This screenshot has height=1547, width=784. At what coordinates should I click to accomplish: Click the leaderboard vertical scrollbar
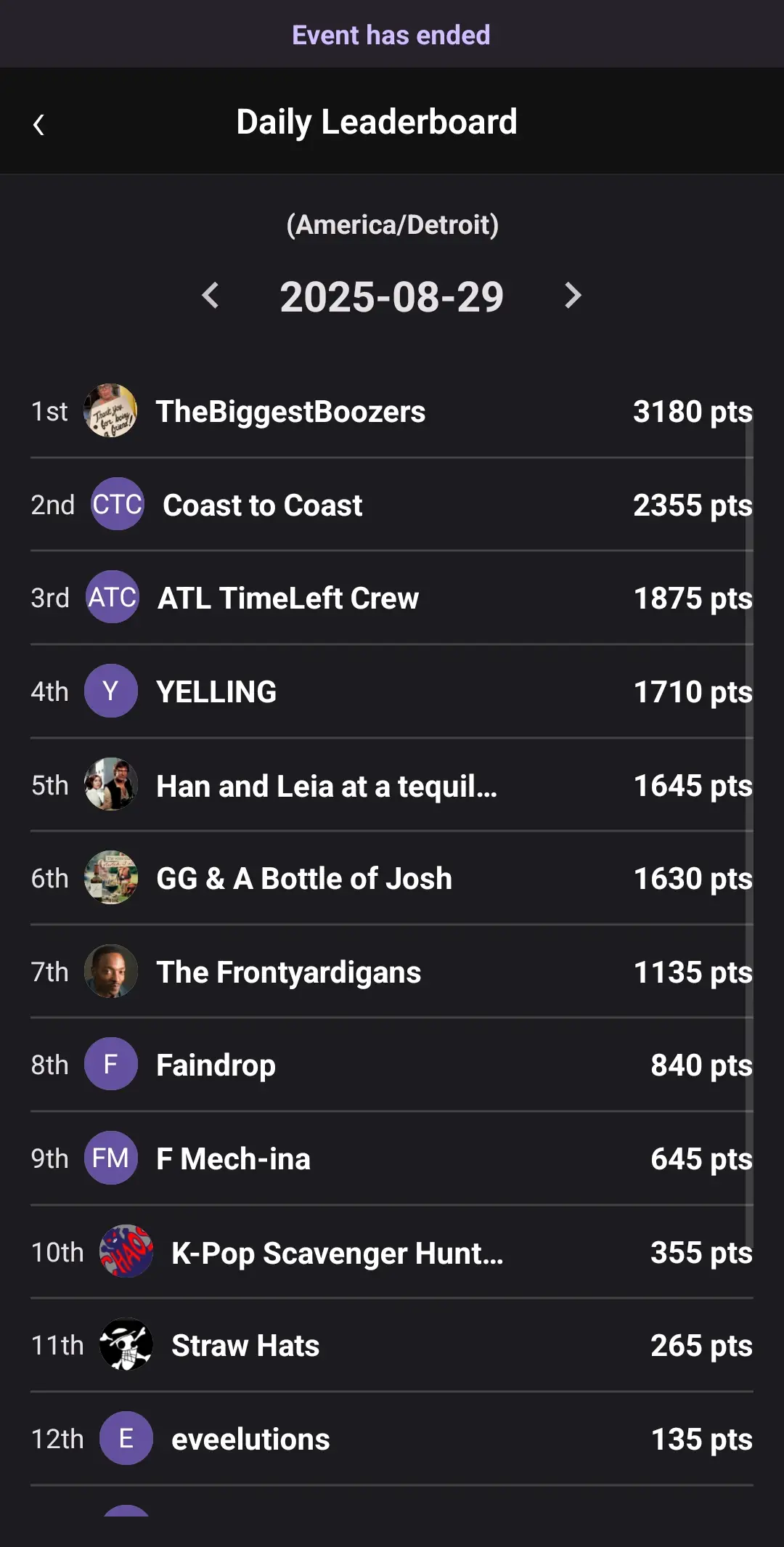pyautogui.click(x=749, y=835)
